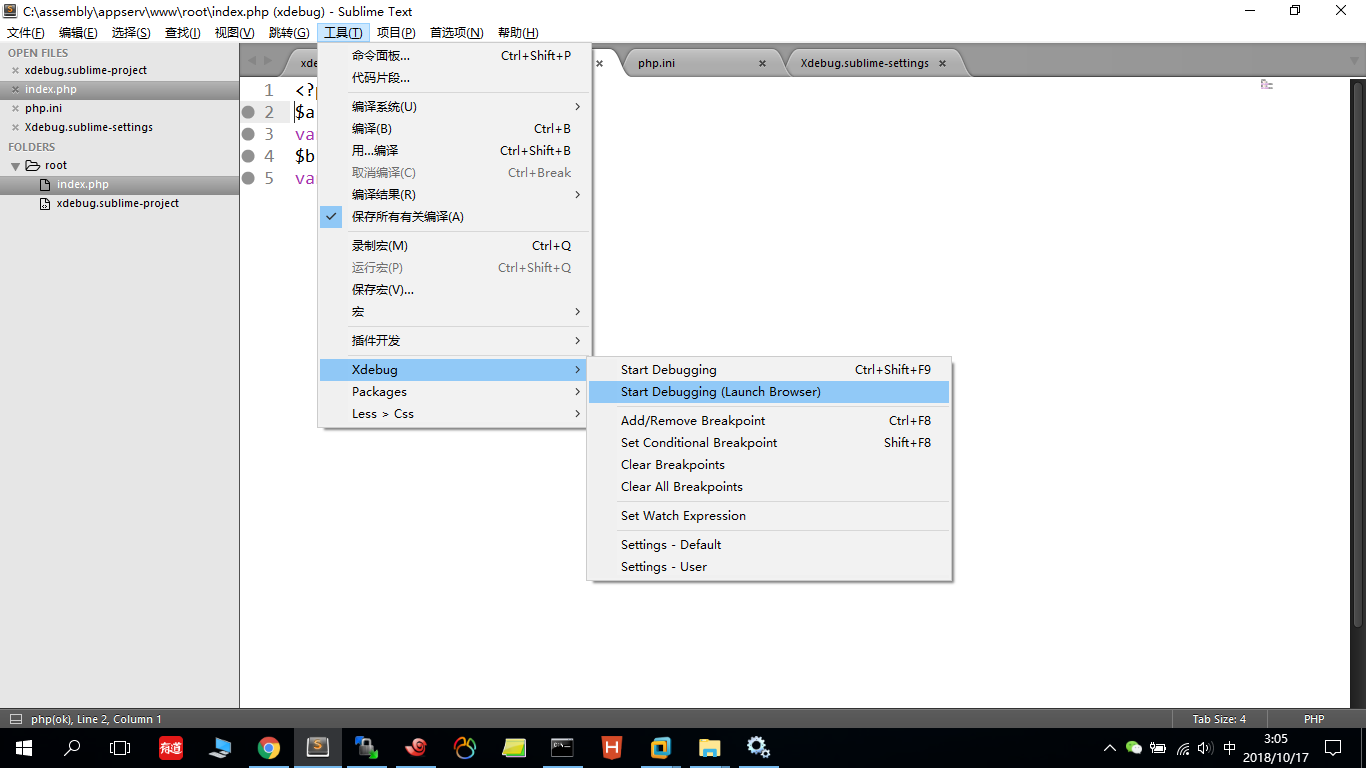Choose Clear Breakpoints
This screenshot has height=768, width=1366.
tap(769, 465)
